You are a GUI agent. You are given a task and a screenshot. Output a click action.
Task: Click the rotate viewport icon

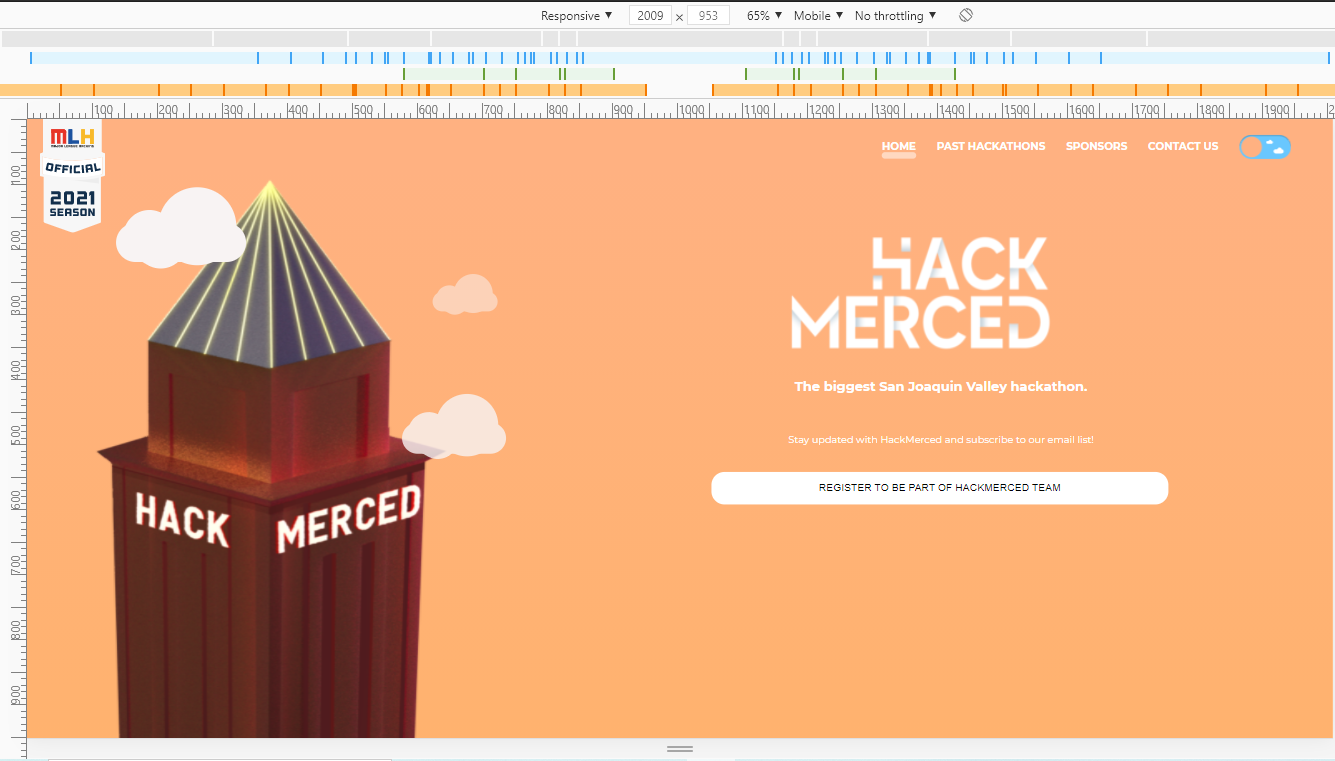click(965, 15)
